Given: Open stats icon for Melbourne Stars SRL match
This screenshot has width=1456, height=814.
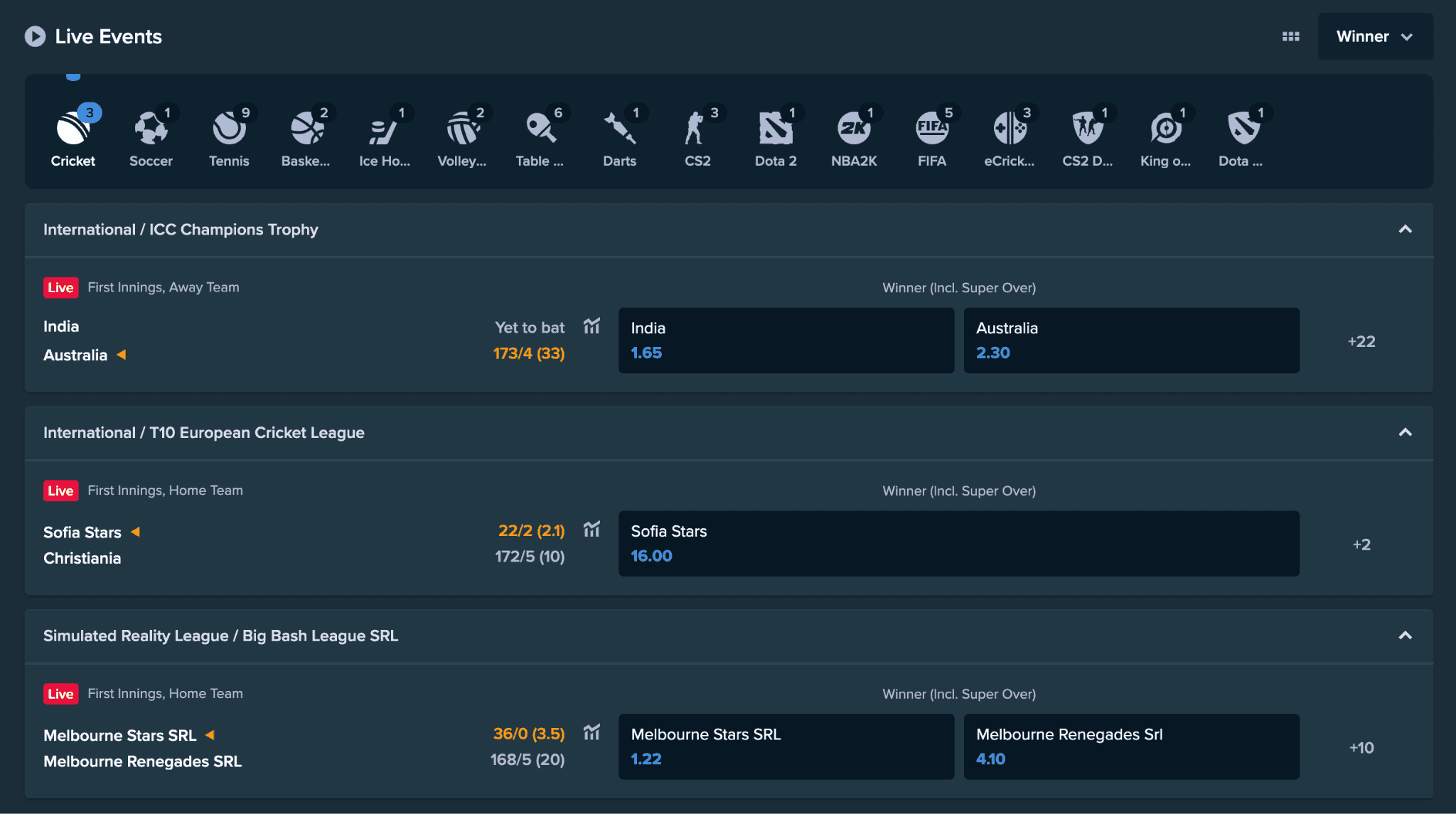Looking at the screenshot, I should click(591, 732).
